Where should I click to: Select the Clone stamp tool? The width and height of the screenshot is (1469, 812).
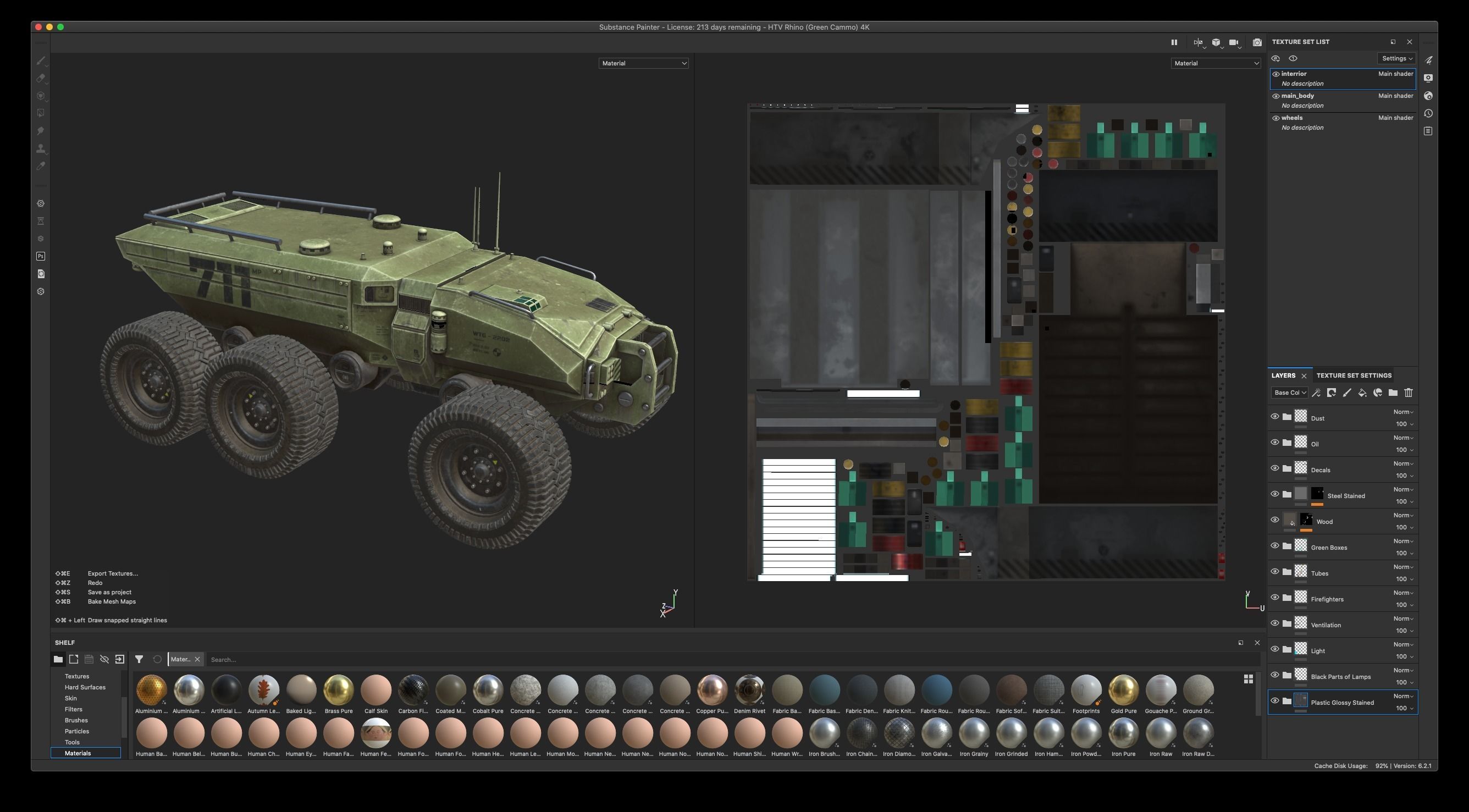[41, 149]
